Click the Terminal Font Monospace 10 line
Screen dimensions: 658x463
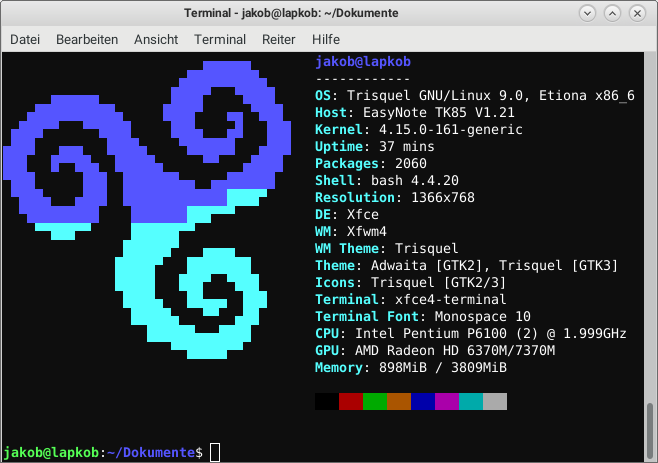[423, 317]
